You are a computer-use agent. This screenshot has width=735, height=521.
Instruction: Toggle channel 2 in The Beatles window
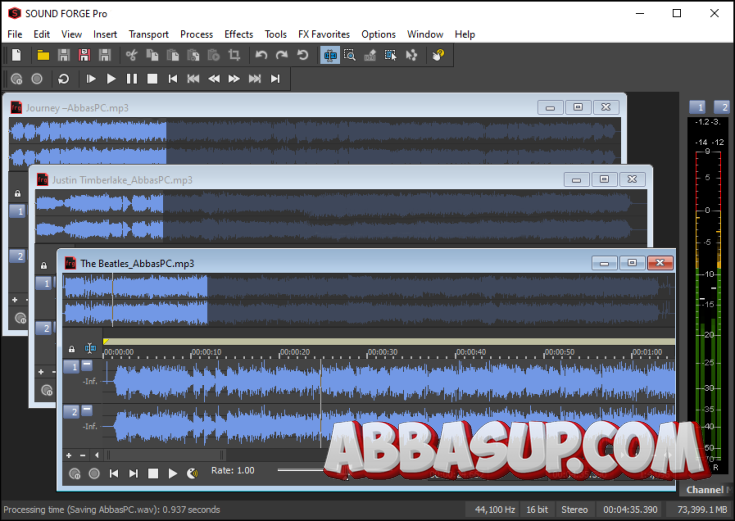pyautogui.click(x=71, y=412)
